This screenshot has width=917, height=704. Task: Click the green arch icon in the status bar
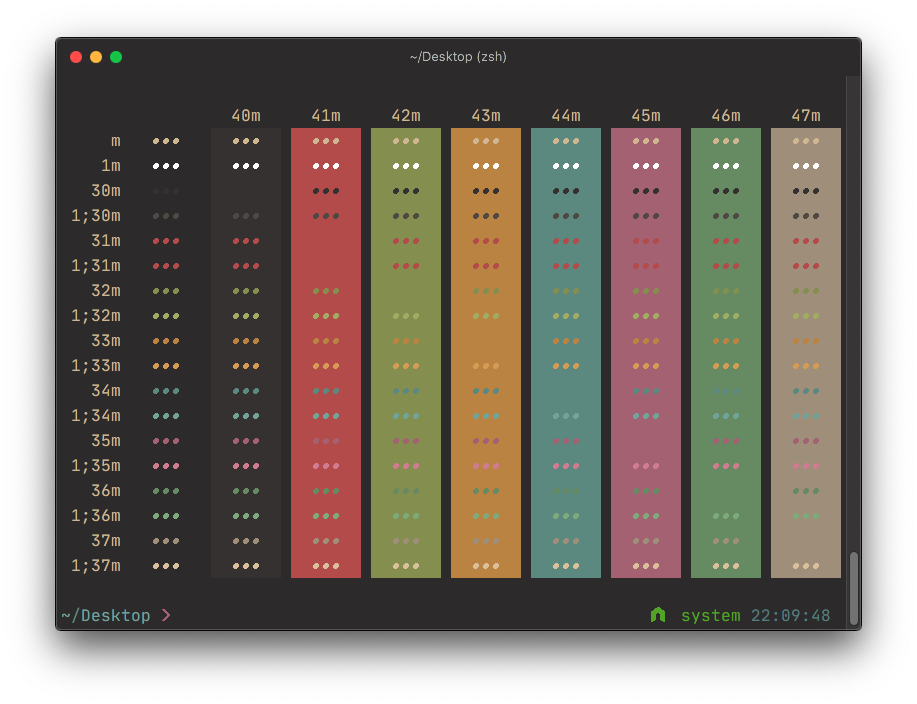(x=657, y=615)
